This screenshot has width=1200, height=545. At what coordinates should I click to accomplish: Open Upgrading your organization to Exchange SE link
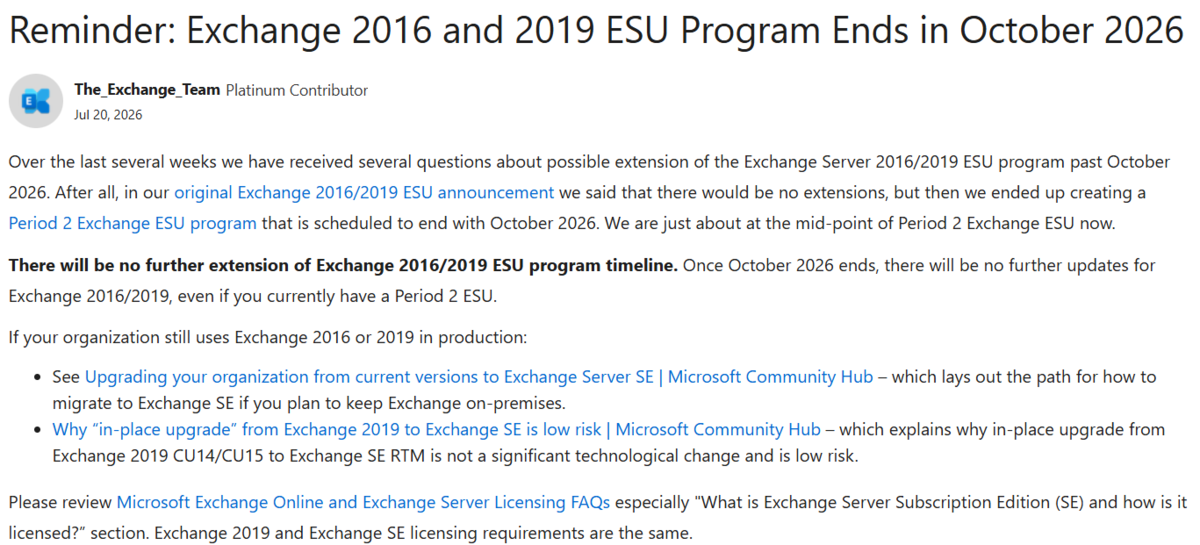coord(479,377)
